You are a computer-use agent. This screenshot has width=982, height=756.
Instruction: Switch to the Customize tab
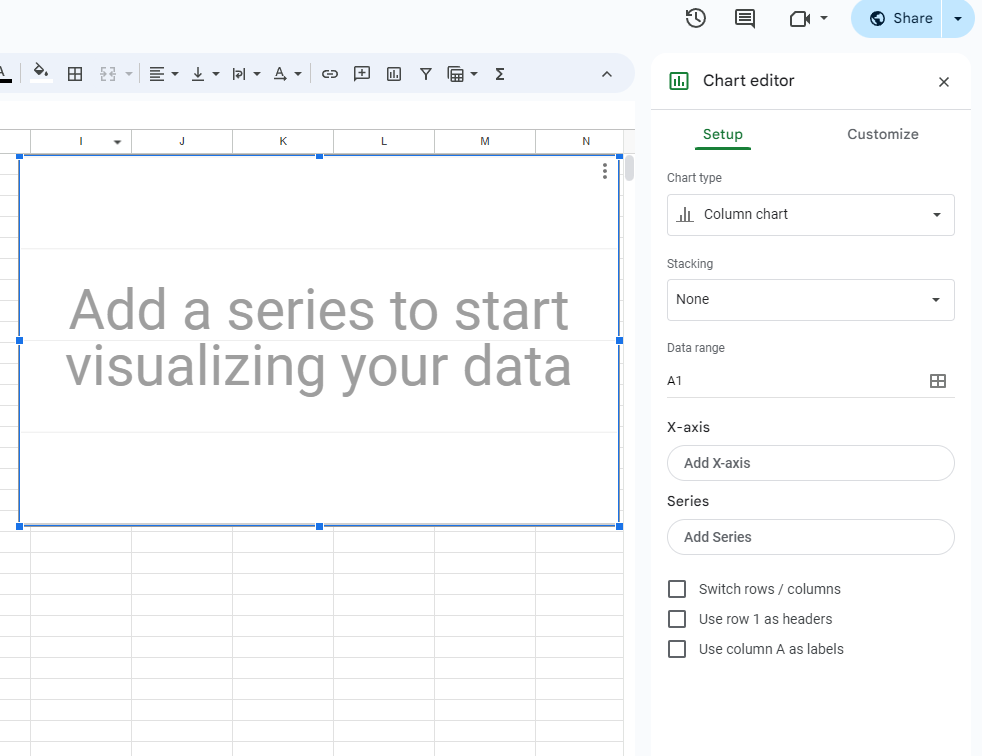882,134
